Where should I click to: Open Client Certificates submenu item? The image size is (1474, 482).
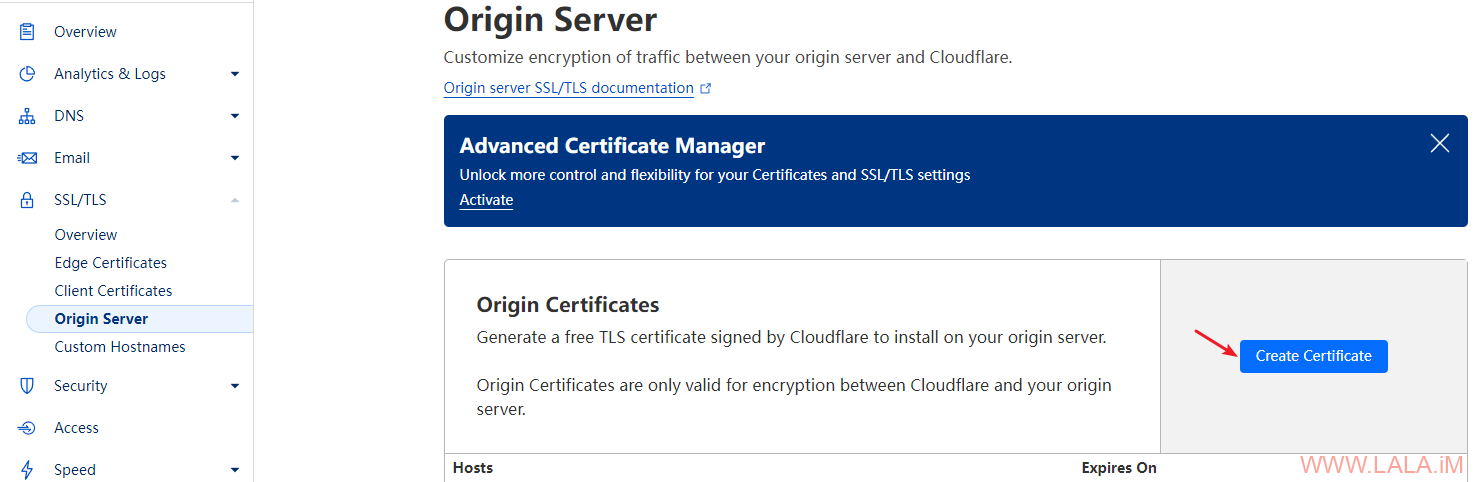click(113, 291)
